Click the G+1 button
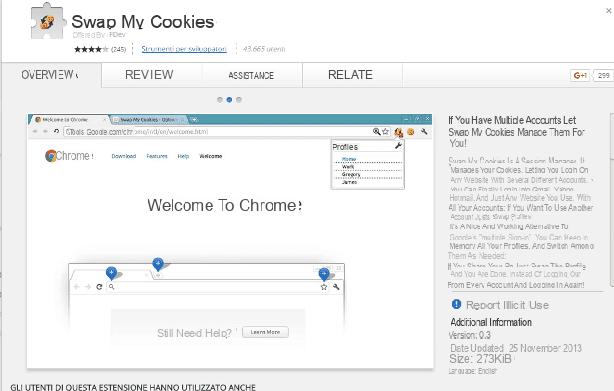 click(580, 76)
